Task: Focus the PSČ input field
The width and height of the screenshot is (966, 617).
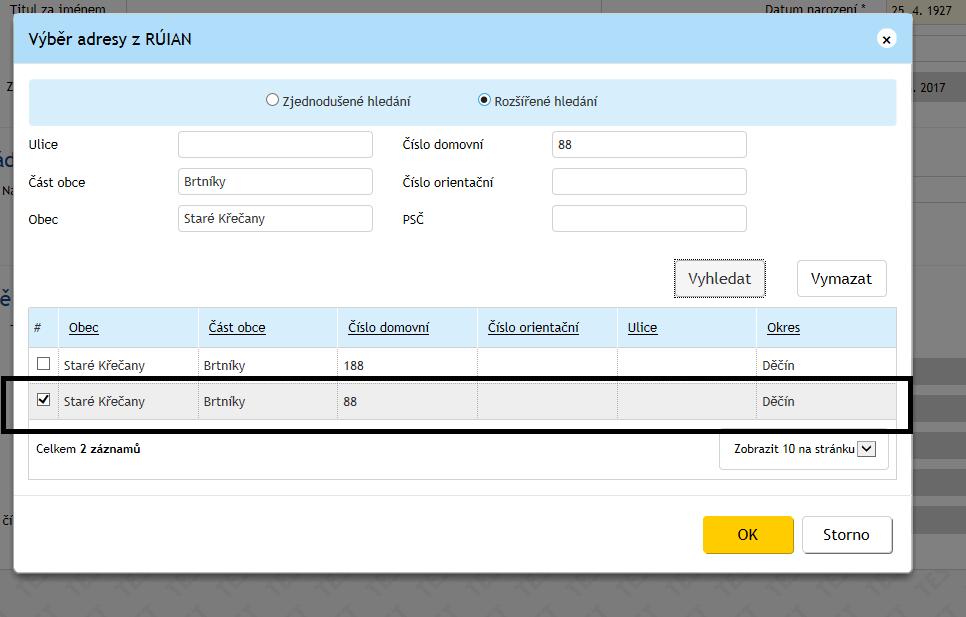Action: 649,219
